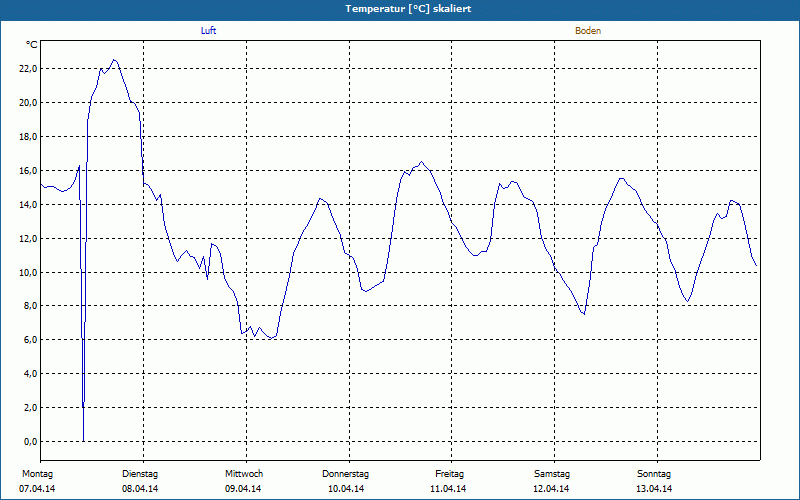The image size is (800, 500).
Task: Select the 'Mittwoch' day label
Action: [244, 474]
